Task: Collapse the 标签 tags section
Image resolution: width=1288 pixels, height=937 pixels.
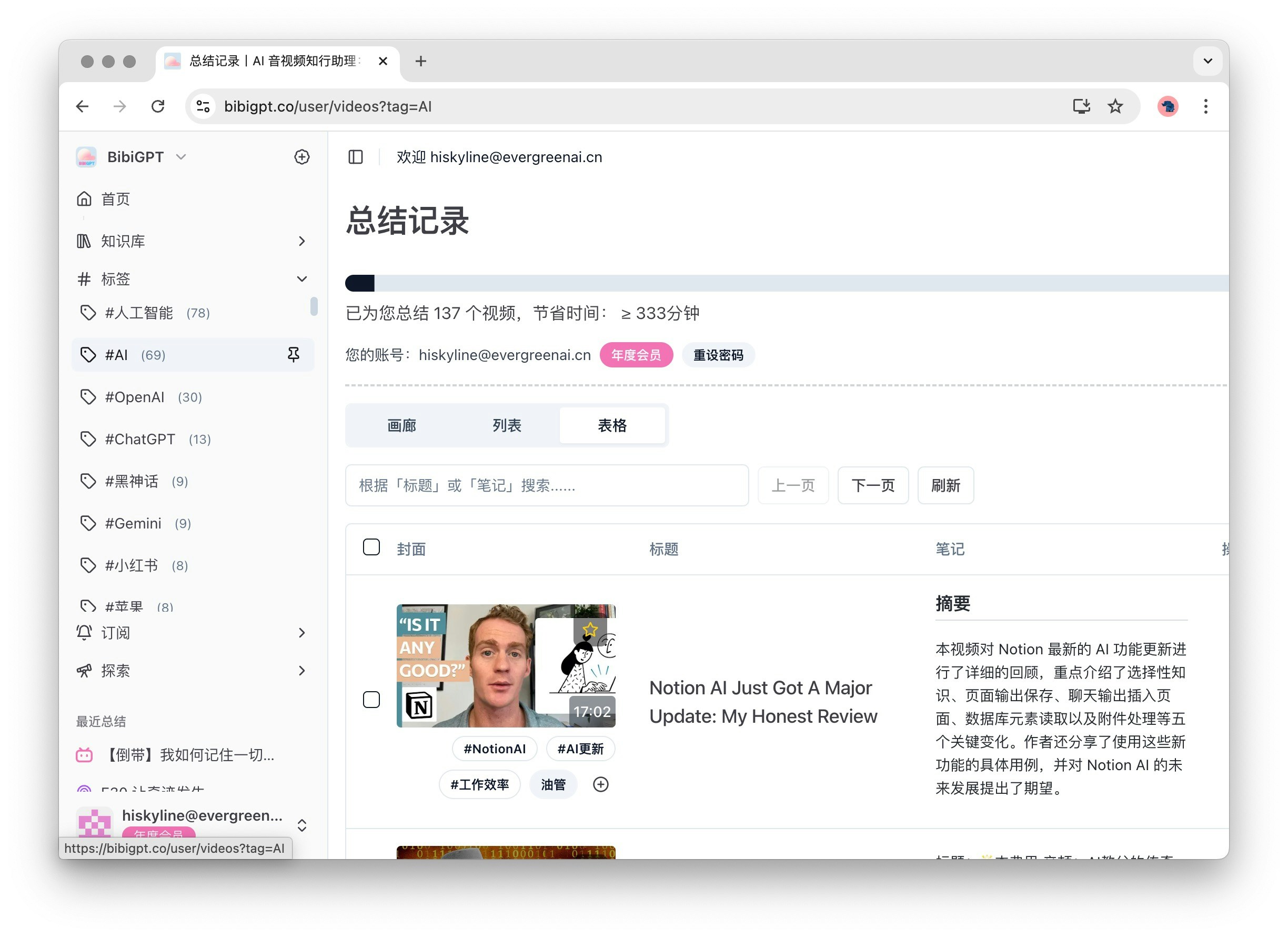Action: [301, 279]
